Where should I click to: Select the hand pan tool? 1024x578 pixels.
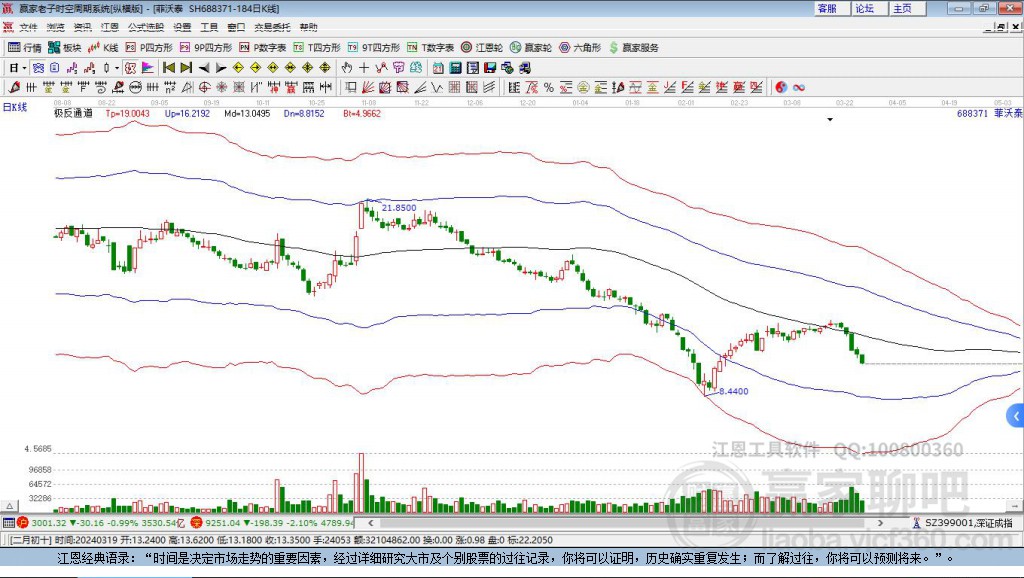[347, 67]
